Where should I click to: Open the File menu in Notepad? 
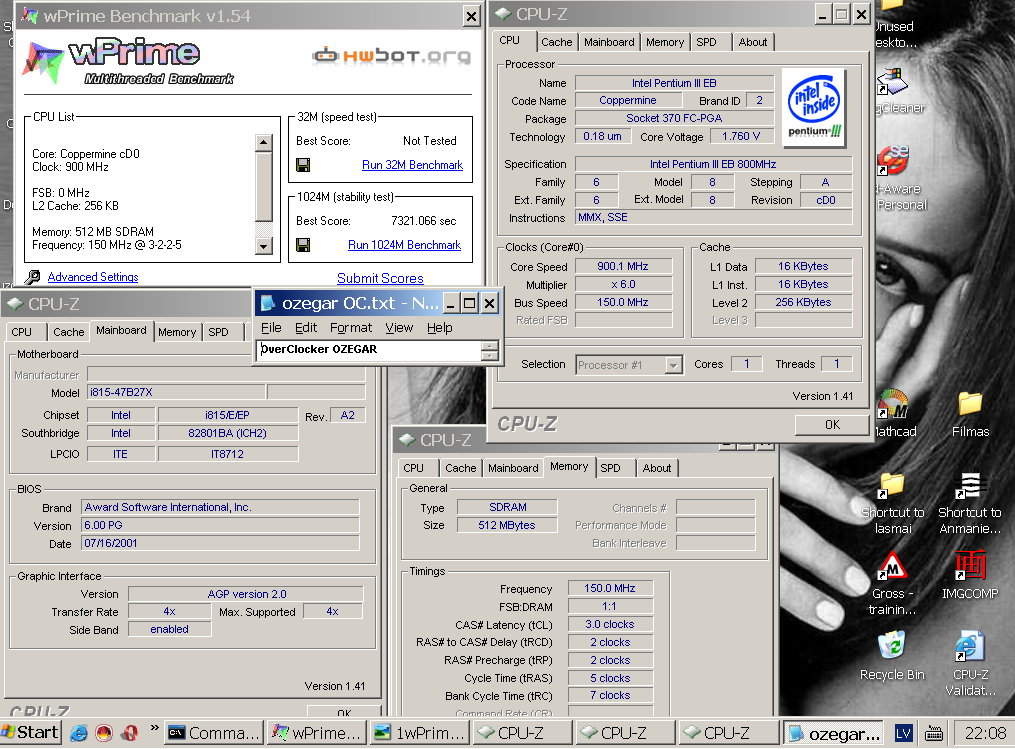point(271,328)
